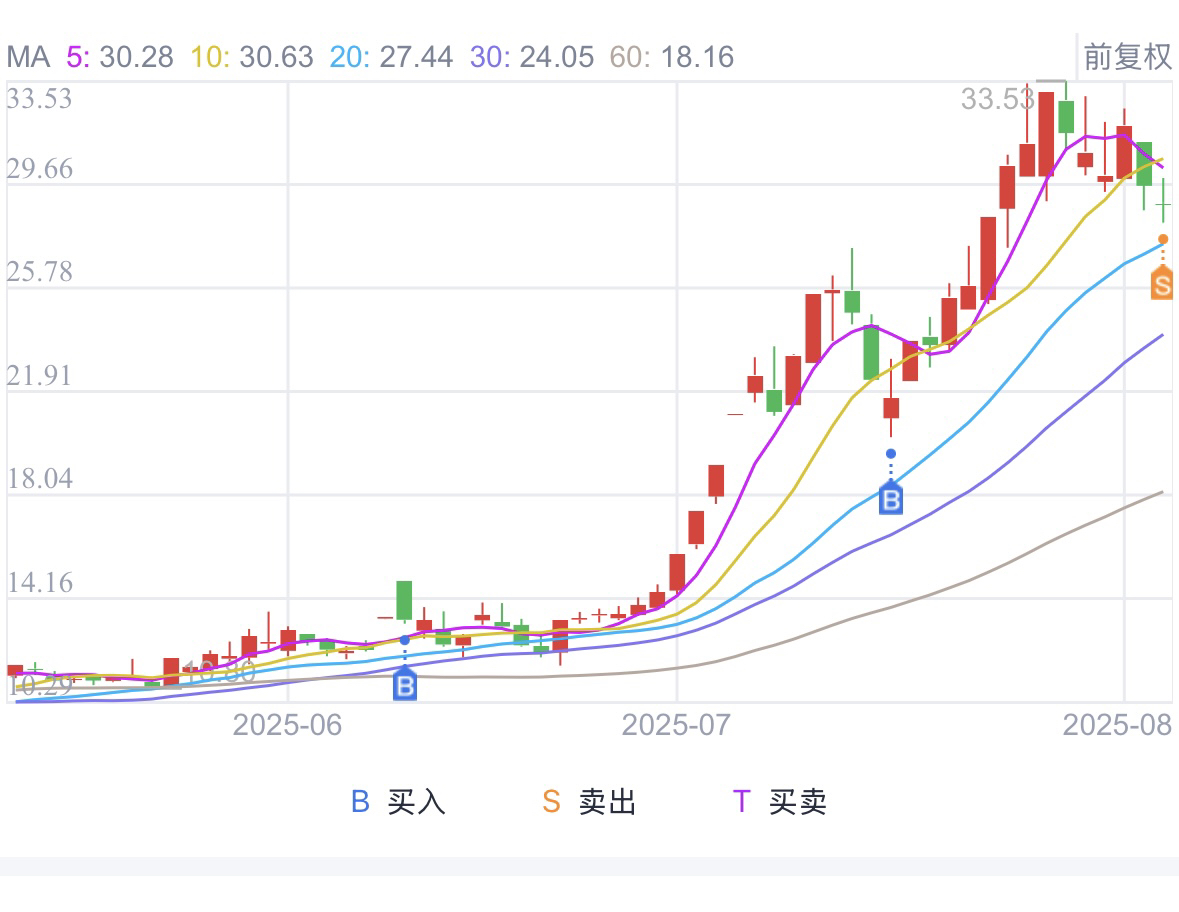Click the 21.91 price axis label

pos(39,375)
